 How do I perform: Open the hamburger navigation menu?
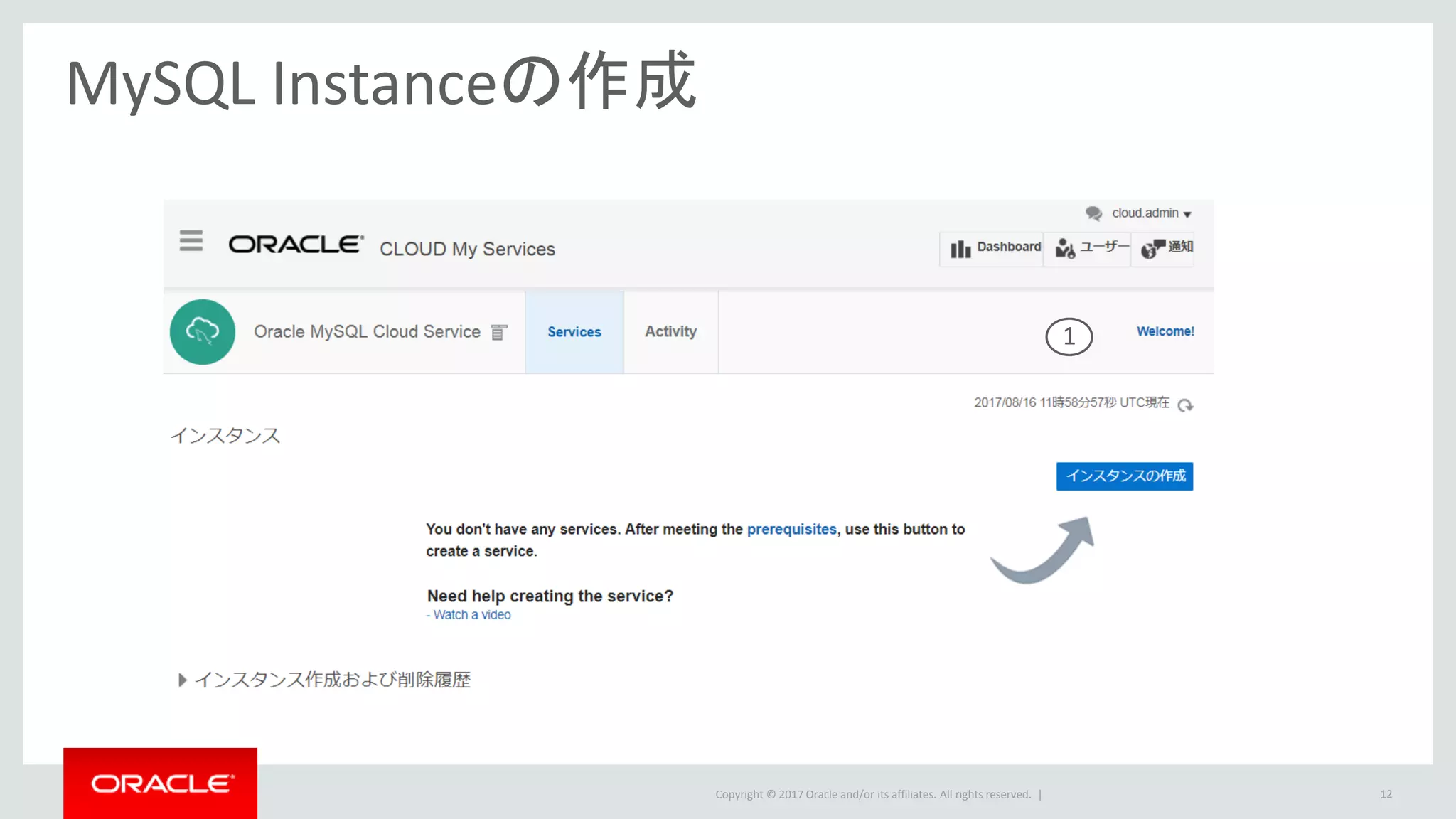[191, 241]
